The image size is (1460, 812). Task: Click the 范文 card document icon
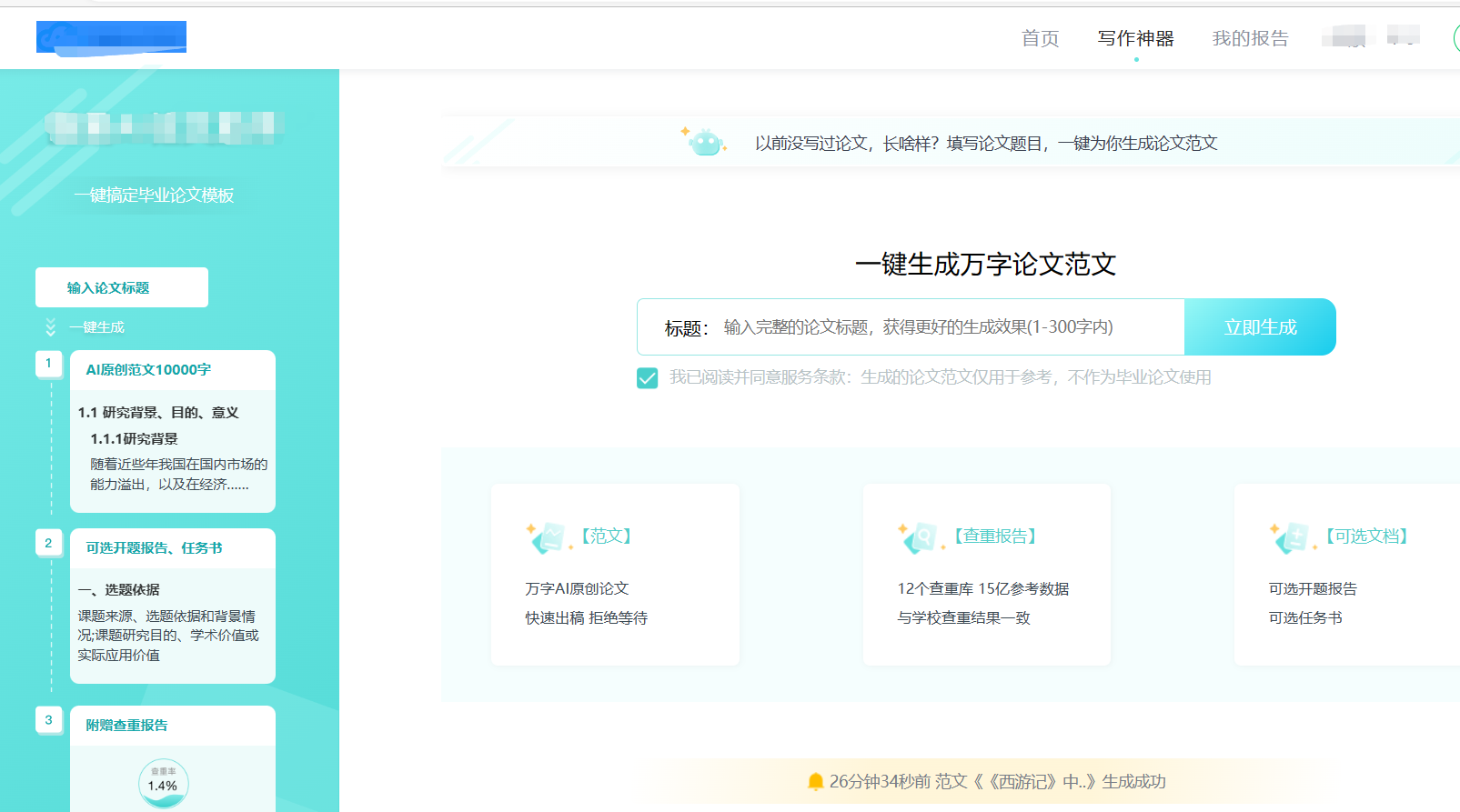click(549, 538)
